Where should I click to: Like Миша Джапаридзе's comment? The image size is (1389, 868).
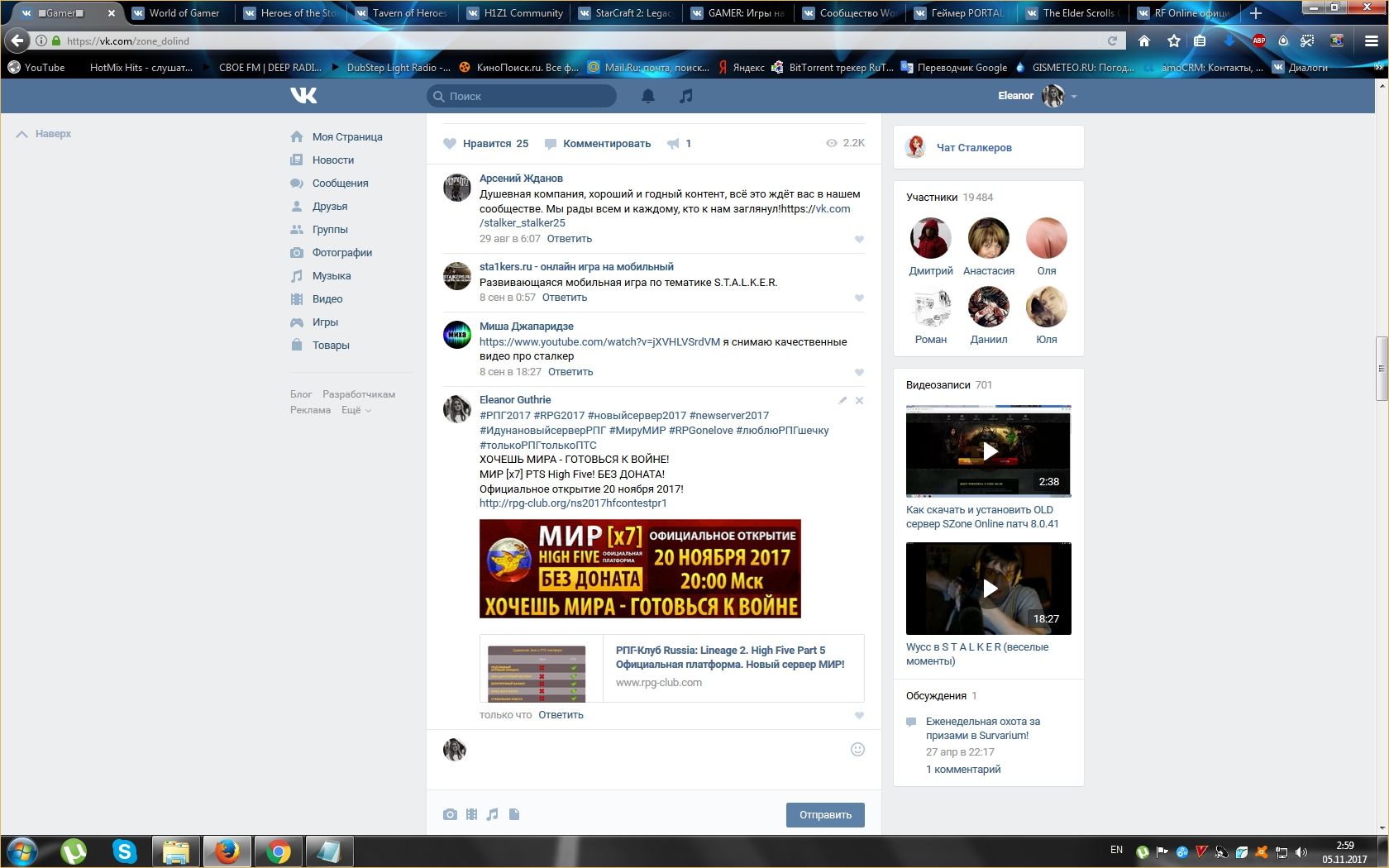click(x=859, y=373)
